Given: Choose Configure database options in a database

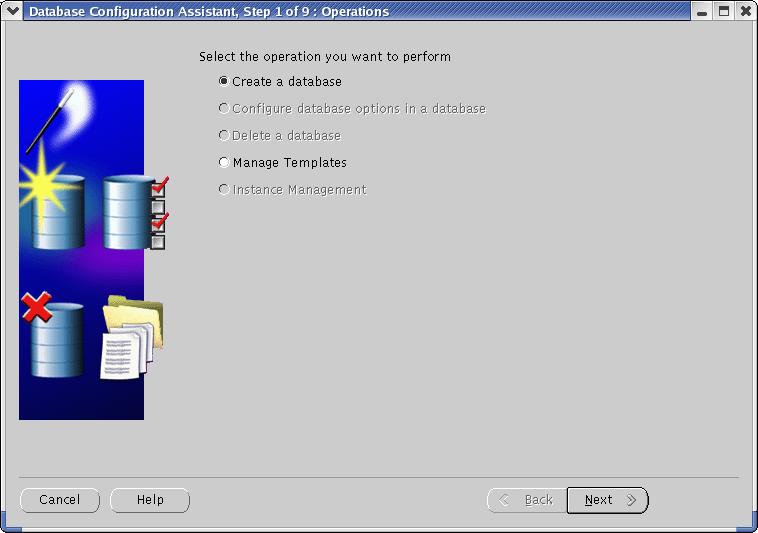Looking at the screenshot, I should 224,109.
